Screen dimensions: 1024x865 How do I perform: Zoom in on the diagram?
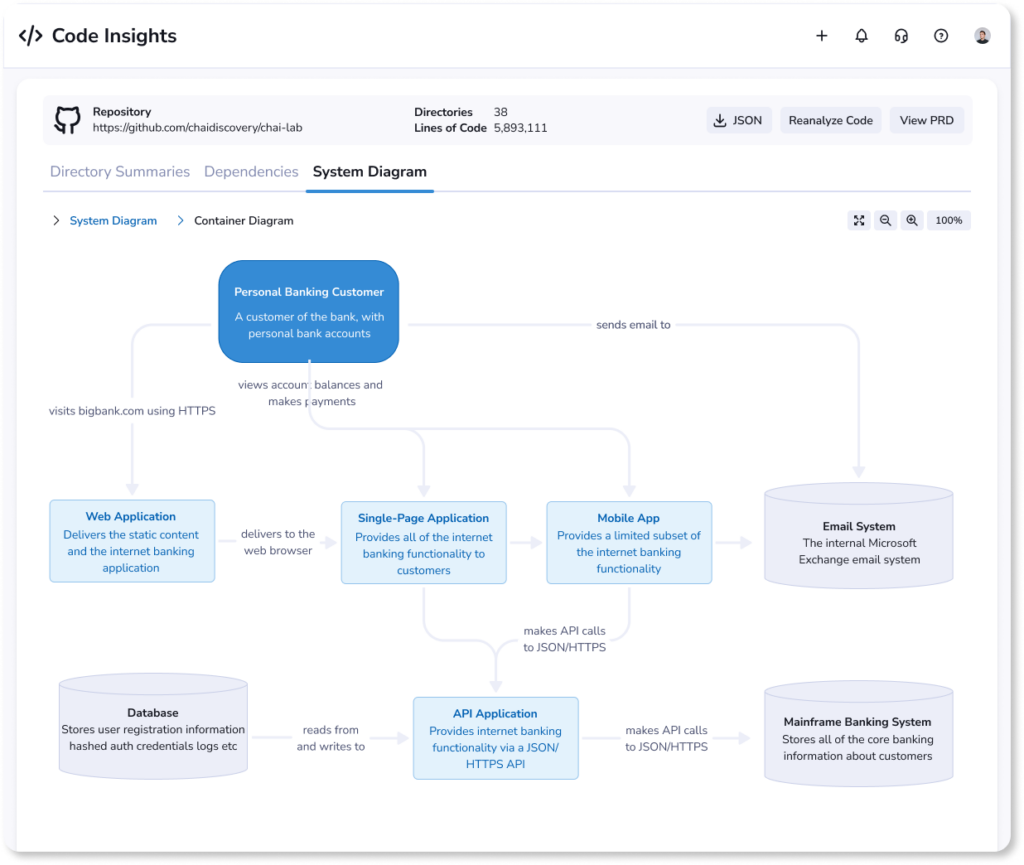pos(912,221)
